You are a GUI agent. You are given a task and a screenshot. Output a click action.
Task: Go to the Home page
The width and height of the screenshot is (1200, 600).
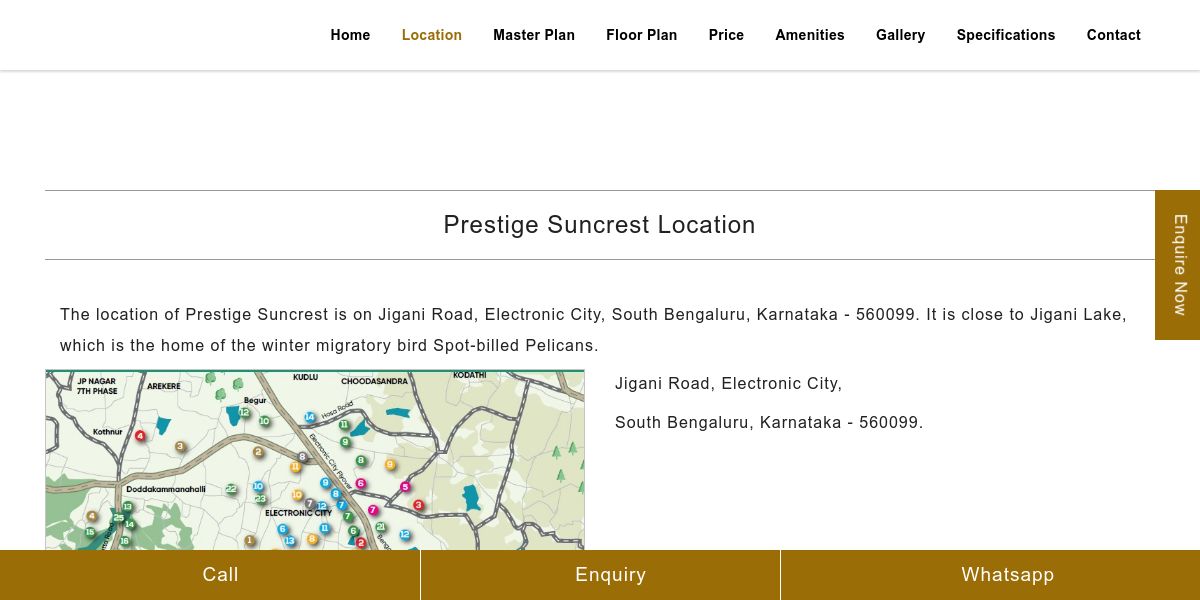[350, 35]
